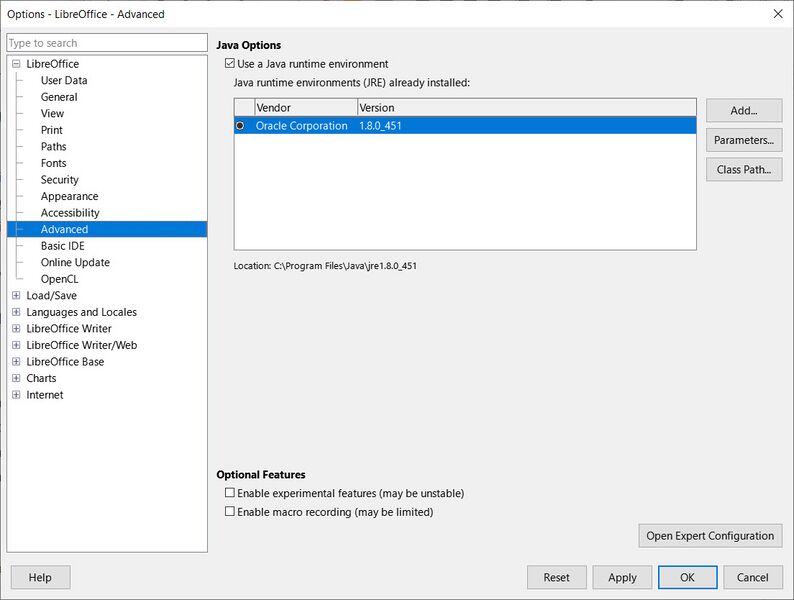Image resolution: width=794 pixels, height=600 pixels.
Task: Enable experimental features checkbox
Action: coord(230,493)
